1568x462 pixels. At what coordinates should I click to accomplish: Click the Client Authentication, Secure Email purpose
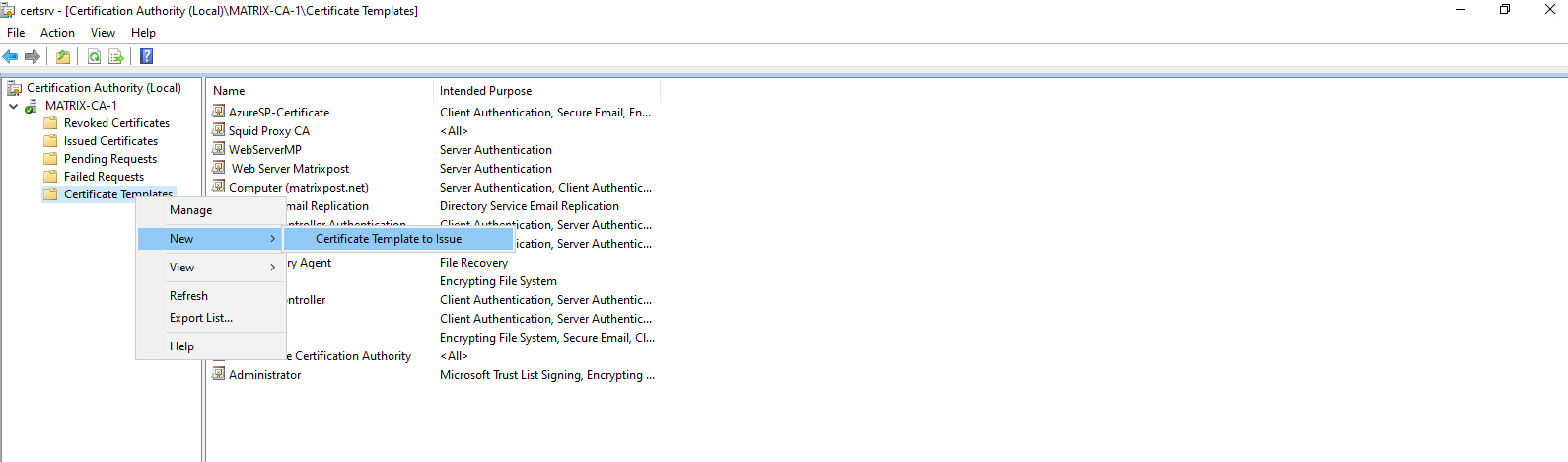[545, 113]
